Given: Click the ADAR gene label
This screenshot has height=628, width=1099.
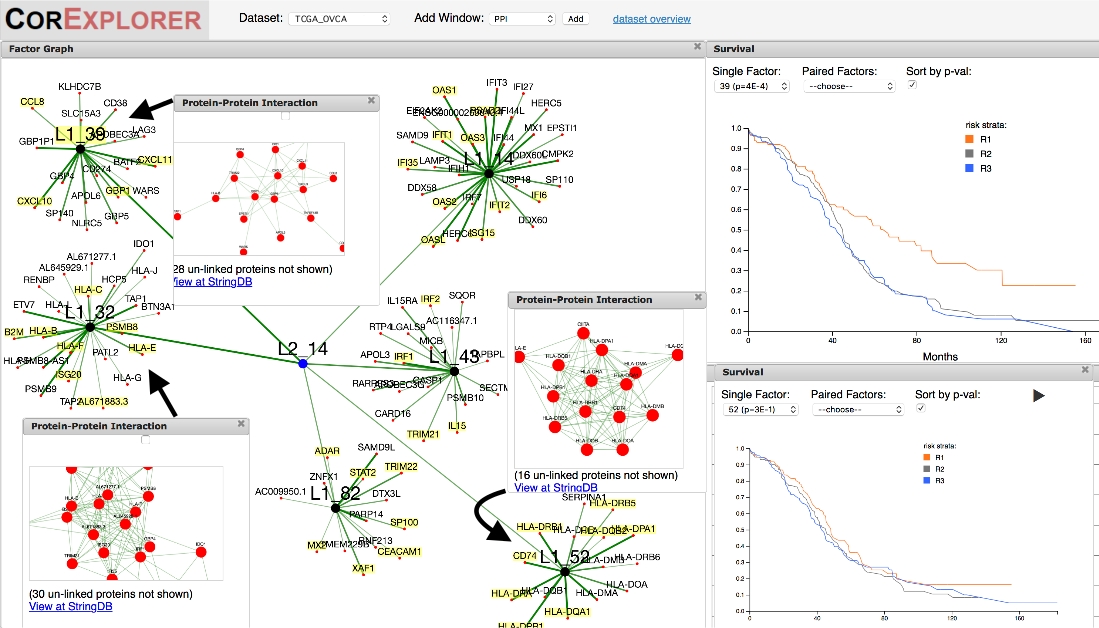Looking at the screenshot, I should pos(327,451).
